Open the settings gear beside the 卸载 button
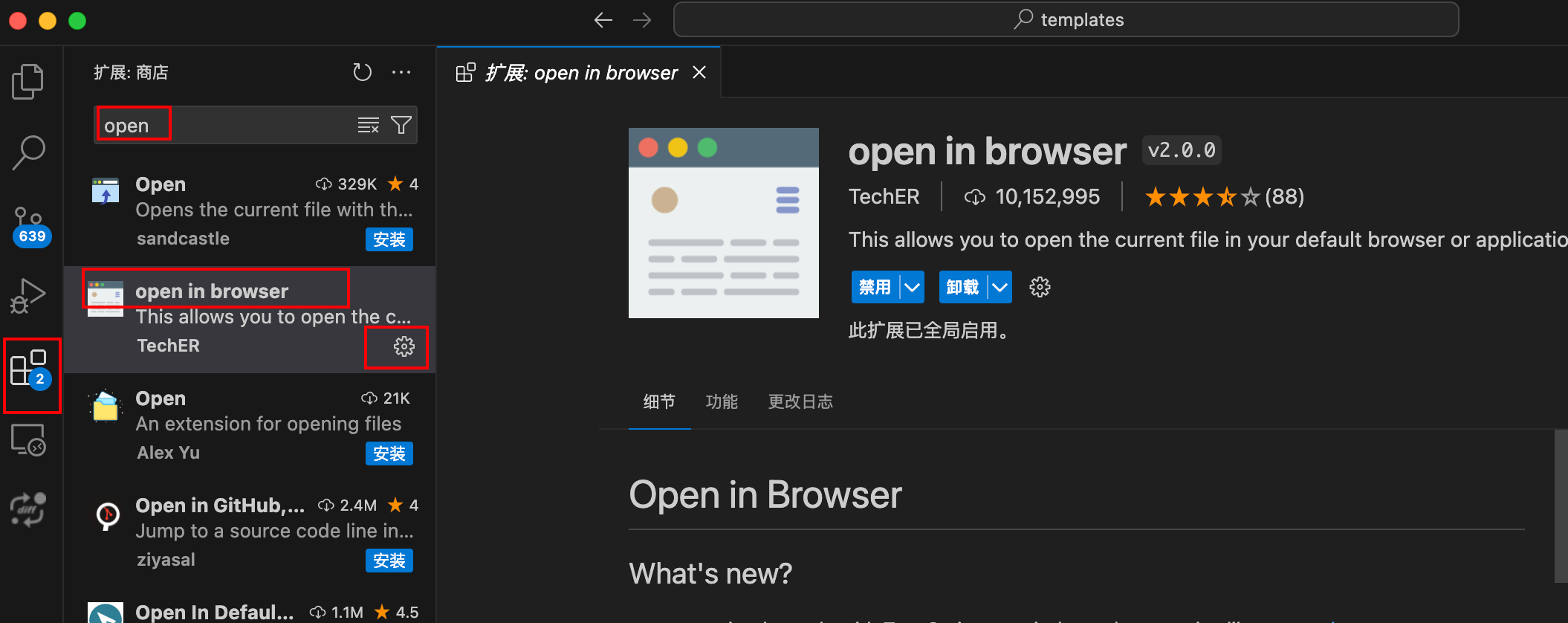The image size is (1568, 623). [1040, 287]
